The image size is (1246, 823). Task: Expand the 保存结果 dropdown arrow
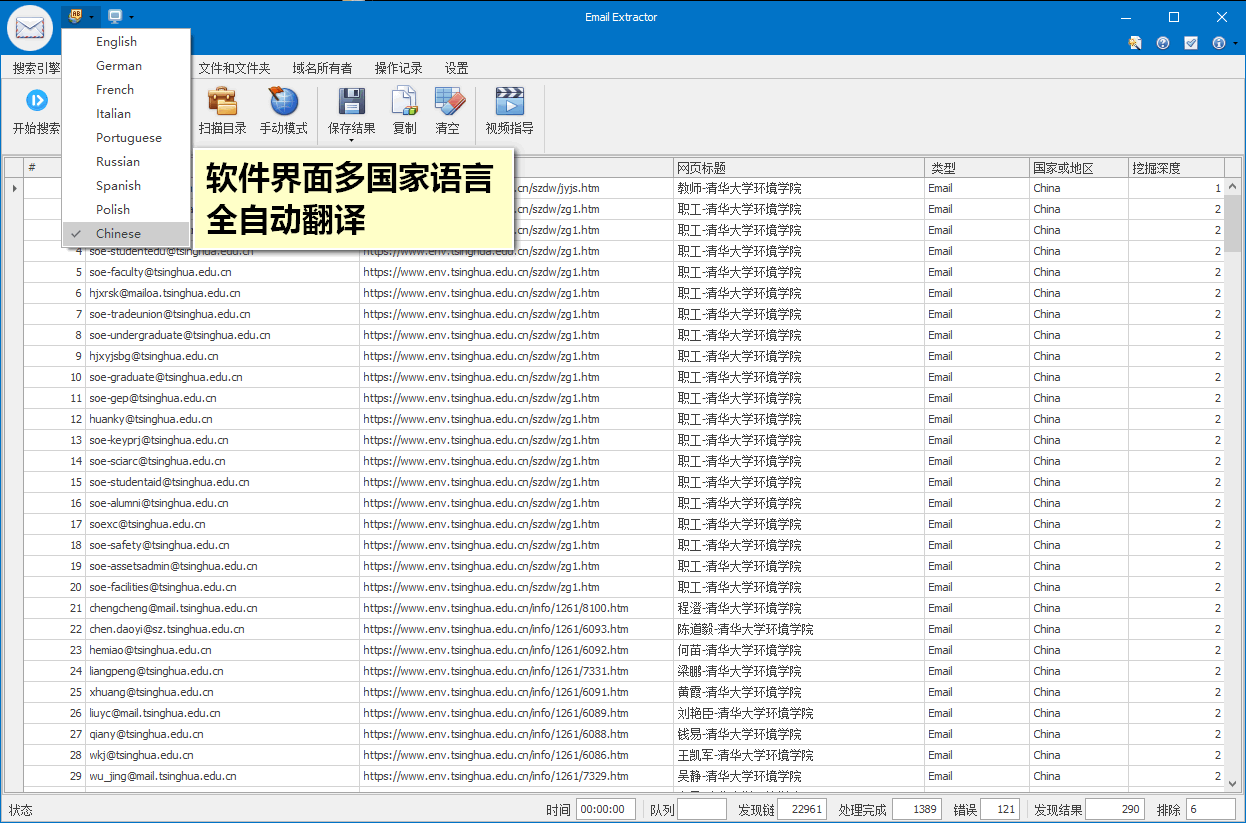(351, 141)
